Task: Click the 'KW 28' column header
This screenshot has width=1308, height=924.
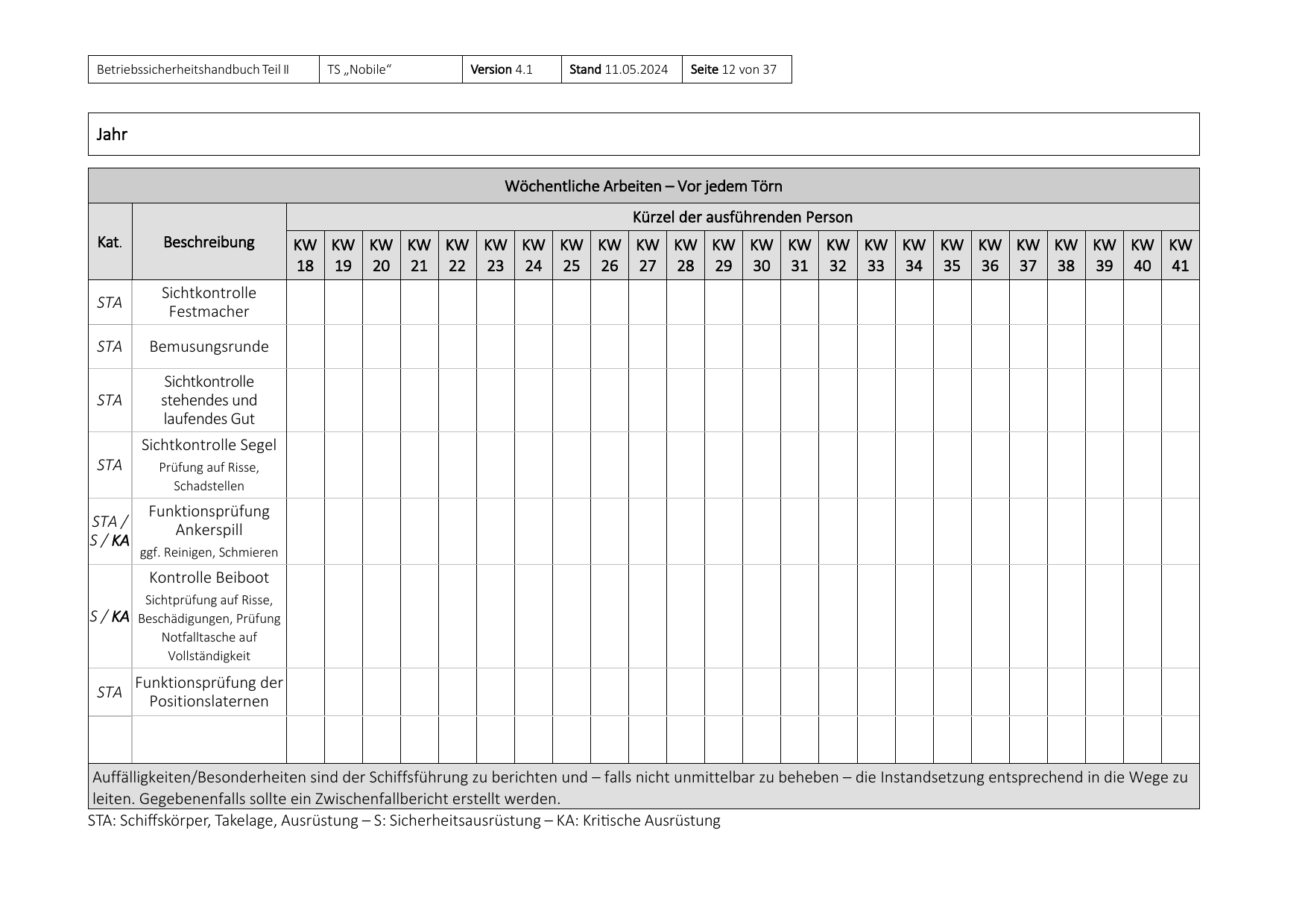Action: [686, 256]
